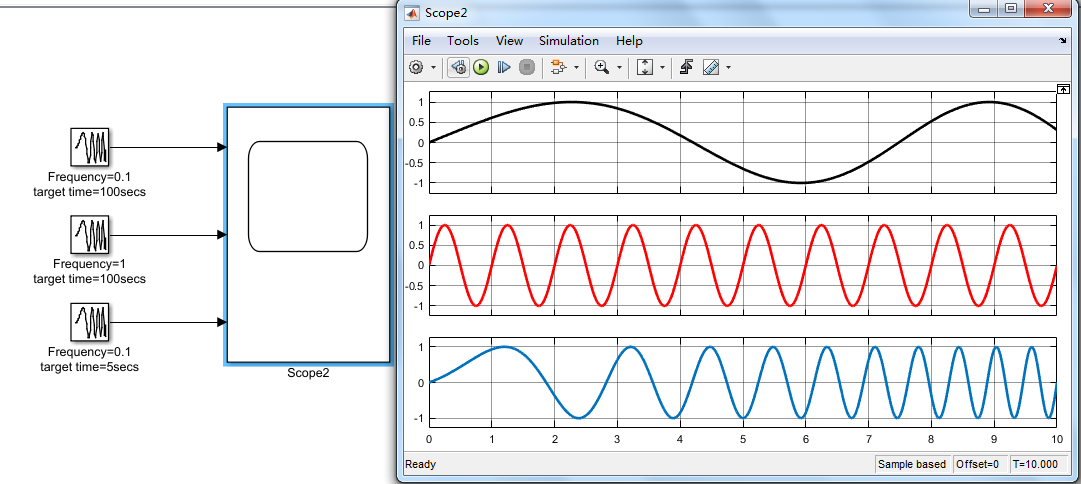Scale Y-axis limits with autoscale icon

(x=645, y=67)
